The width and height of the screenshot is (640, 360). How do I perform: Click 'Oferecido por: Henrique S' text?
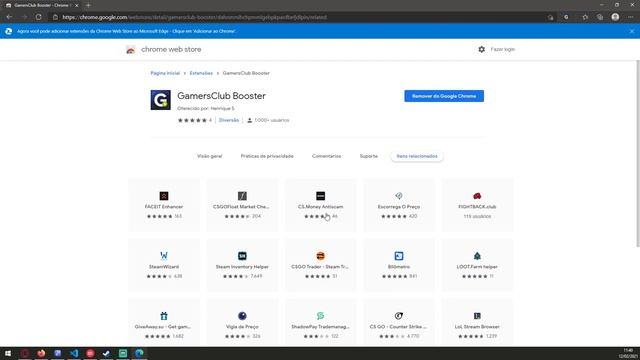coord(206,109)
